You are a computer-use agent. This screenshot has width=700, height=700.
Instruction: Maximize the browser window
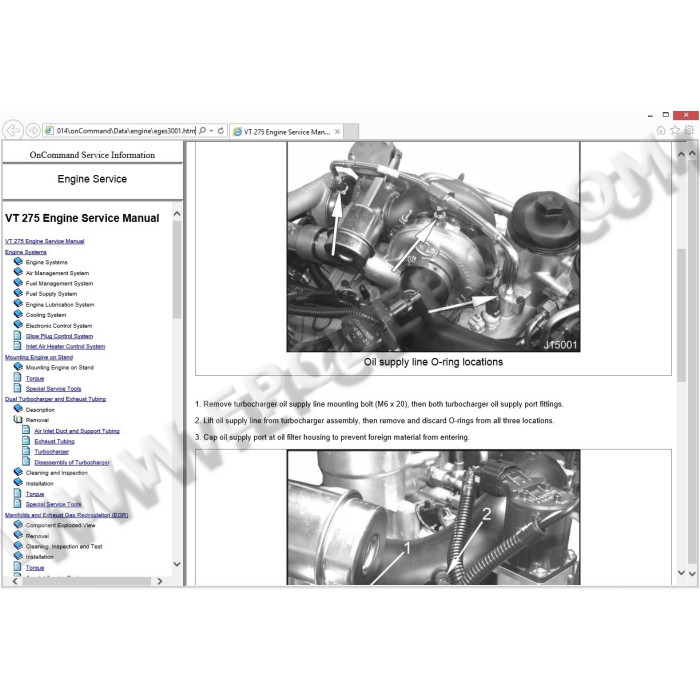(665, 115)
